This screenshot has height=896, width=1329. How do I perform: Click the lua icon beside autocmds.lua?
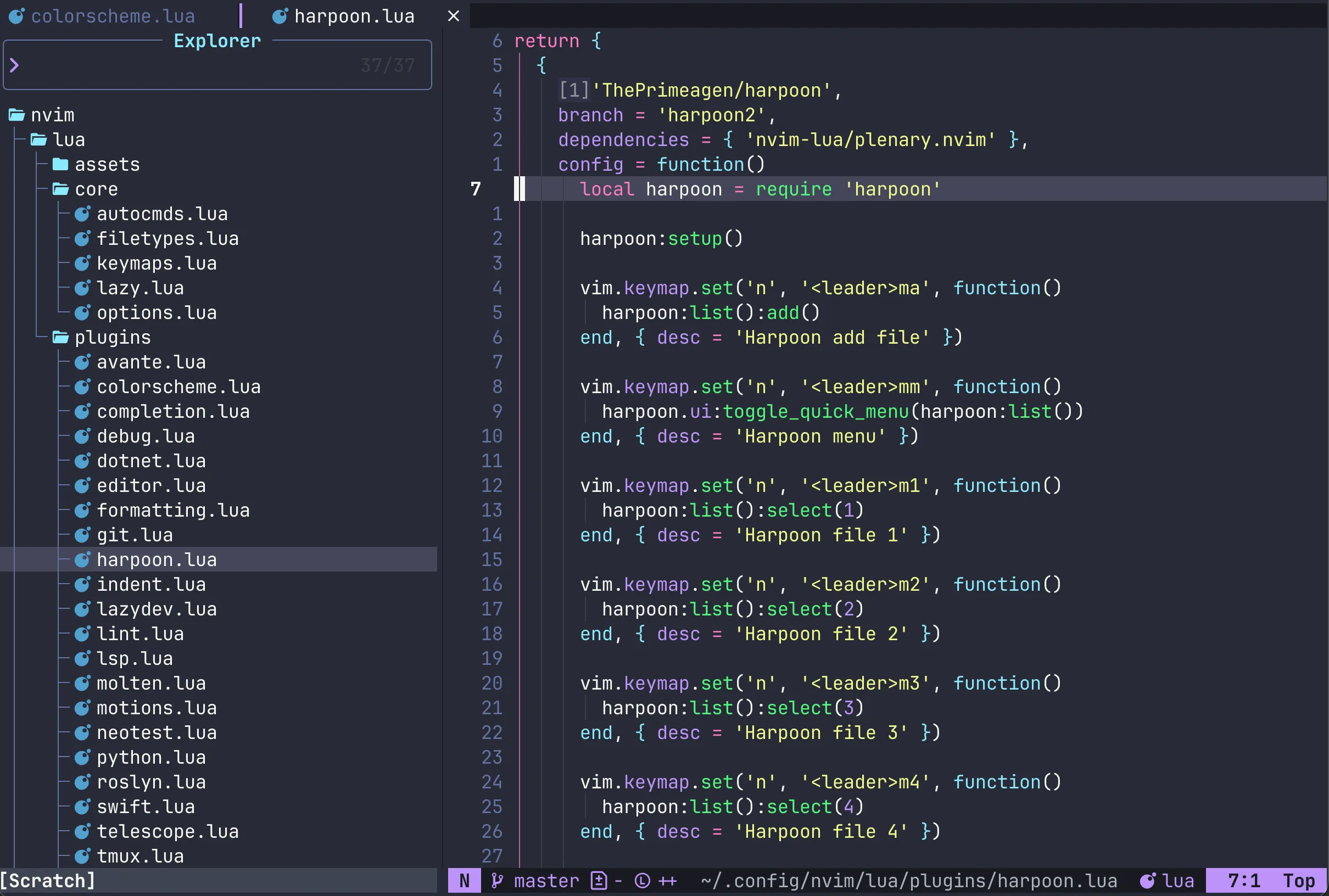pos(82,214)
